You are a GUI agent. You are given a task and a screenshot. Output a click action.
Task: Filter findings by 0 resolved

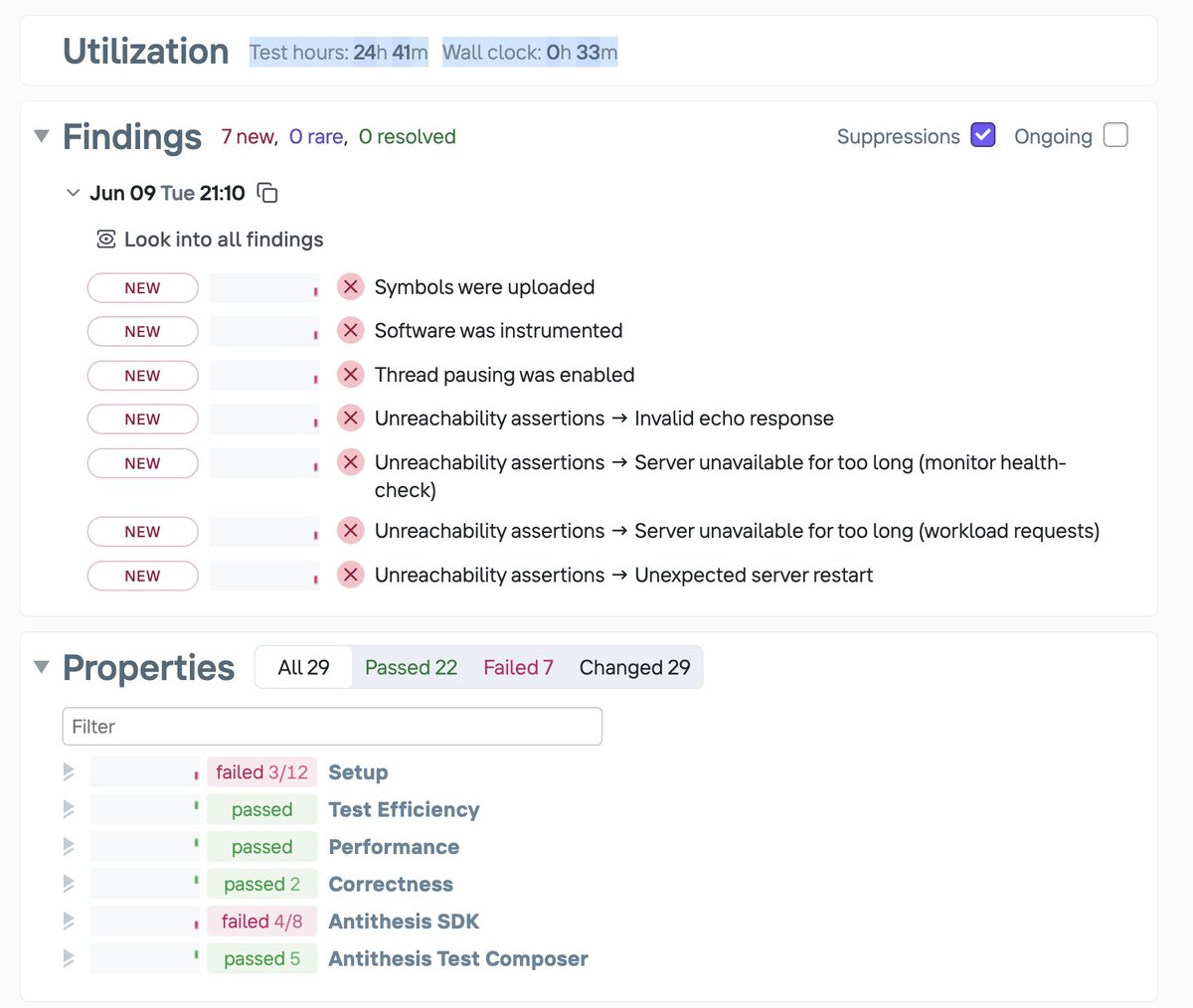point(407,136)
